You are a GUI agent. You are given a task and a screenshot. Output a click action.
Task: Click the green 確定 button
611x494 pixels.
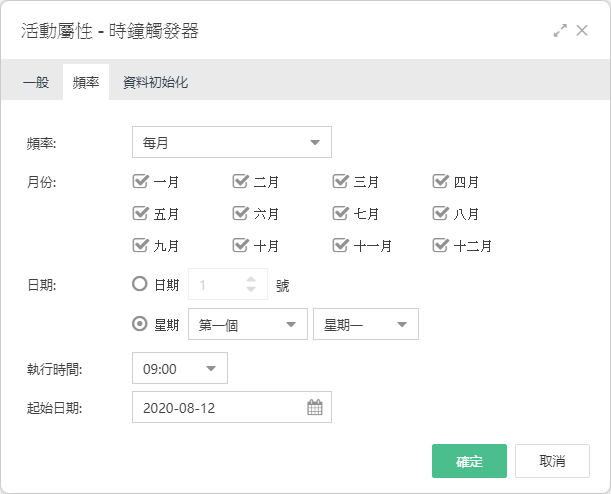pyautogui.click(x=469, y=461)
